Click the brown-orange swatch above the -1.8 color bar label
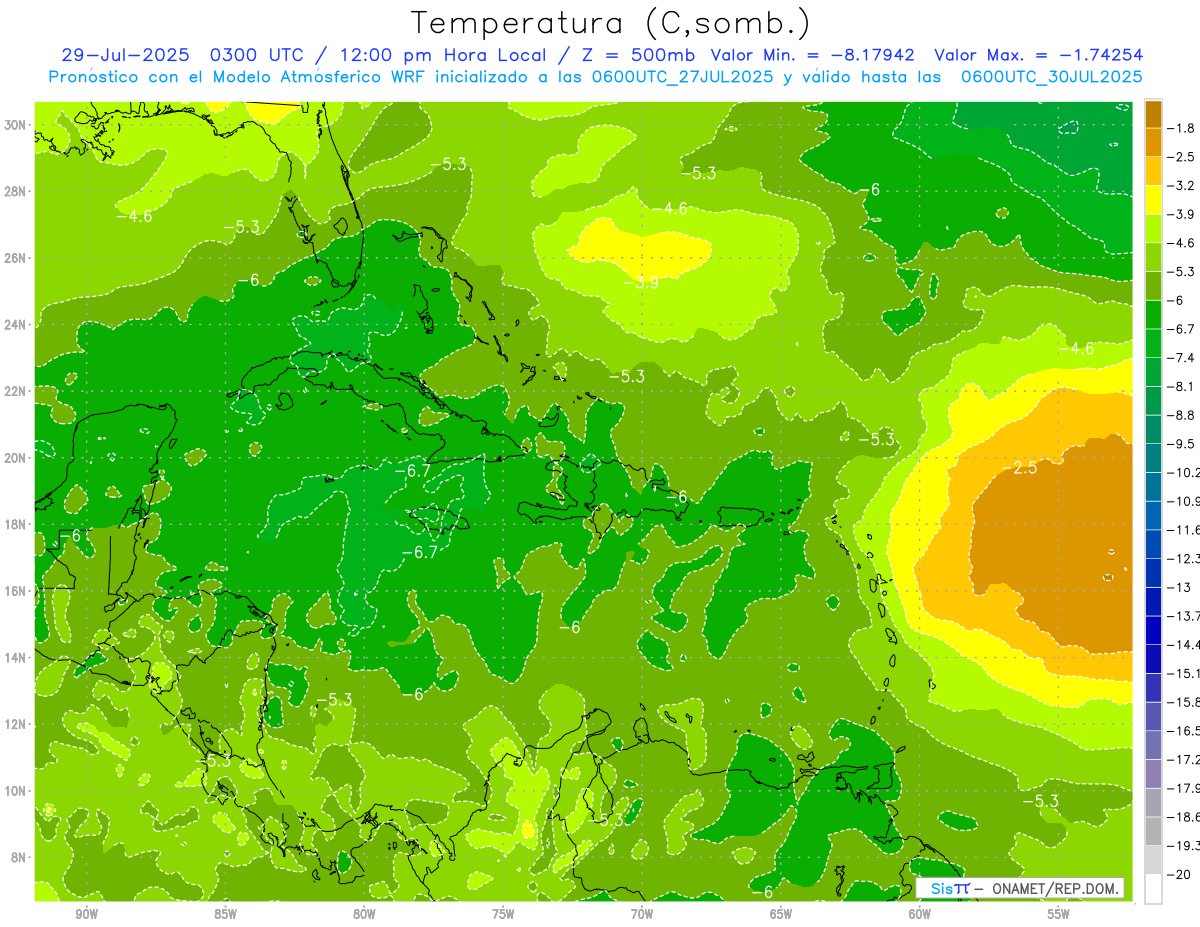Image resolution: width=1200 pixels, height=927 pixels. point(1153,114)
